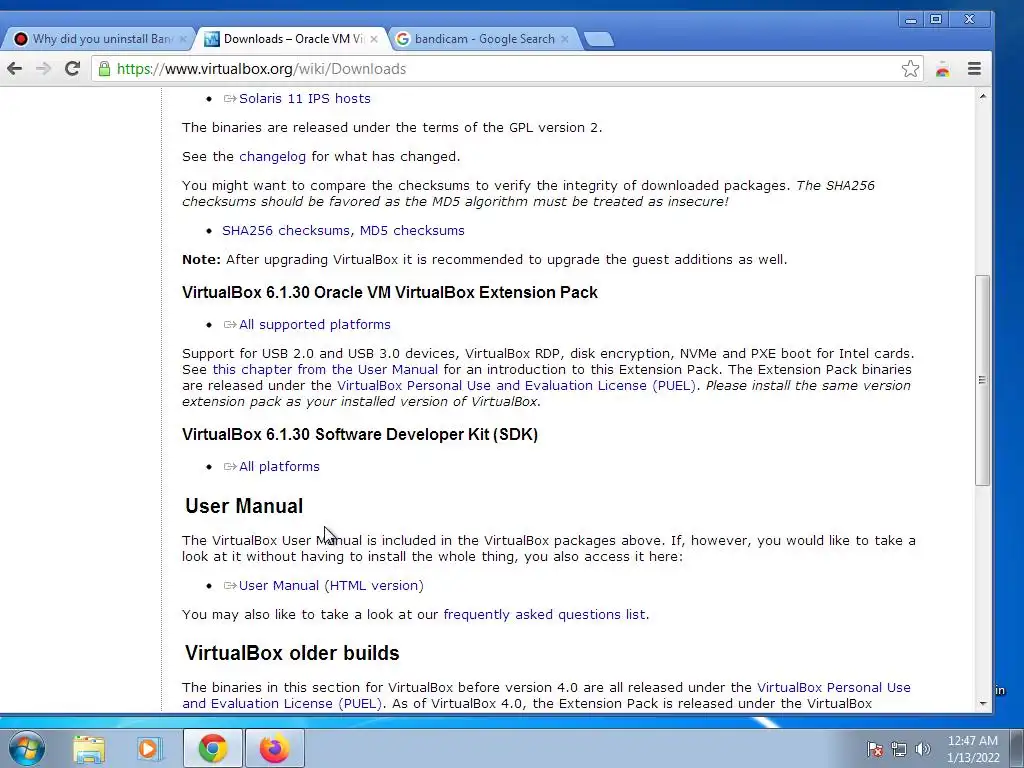Open the VirtualBox PUEL license link under Extension Pack

(517, 385)
